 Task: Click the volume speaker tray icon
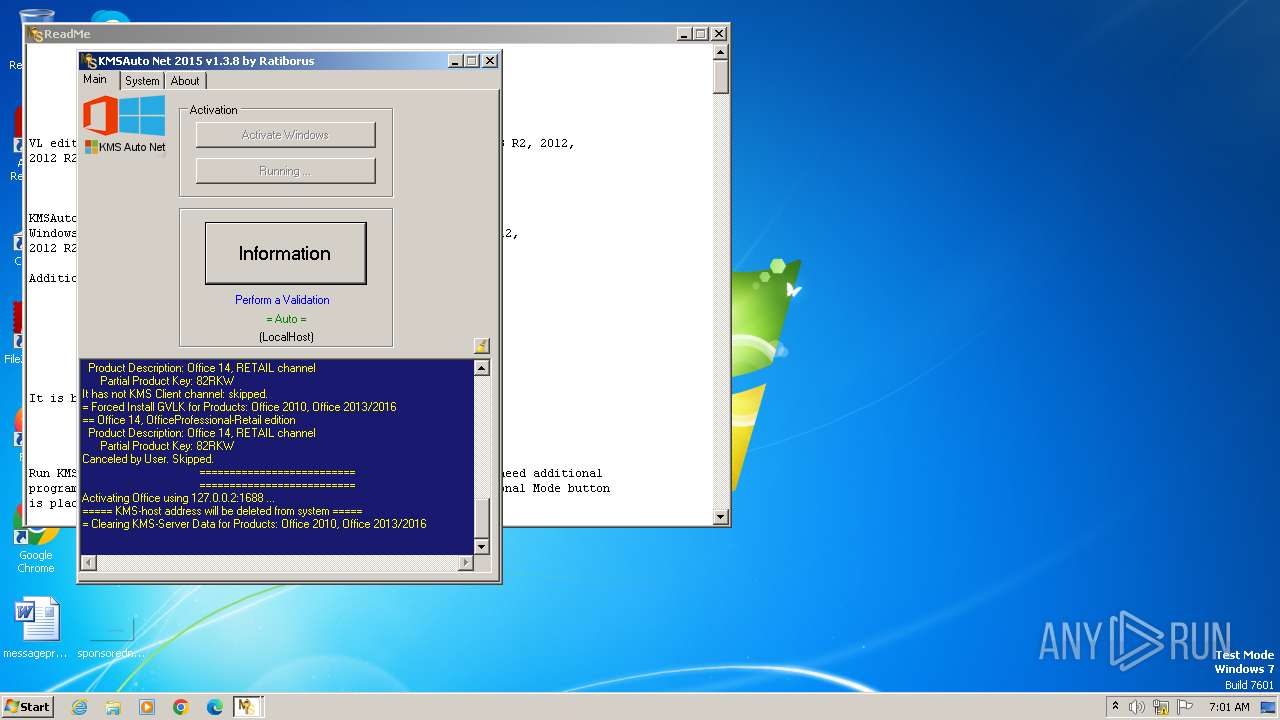coord(1137,707)
